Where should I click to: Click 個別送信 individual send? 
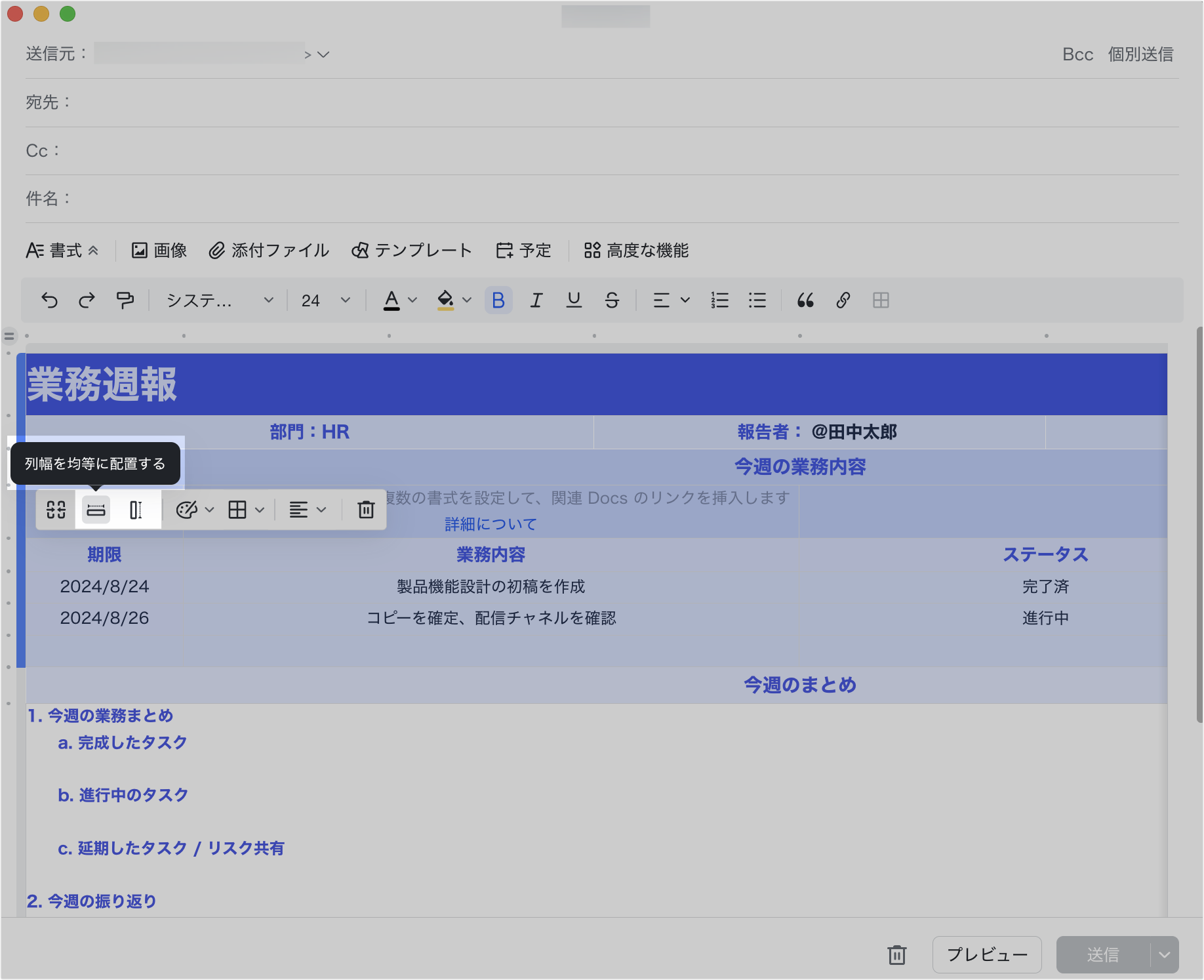pyautogui.click(x=1140, y=54)
